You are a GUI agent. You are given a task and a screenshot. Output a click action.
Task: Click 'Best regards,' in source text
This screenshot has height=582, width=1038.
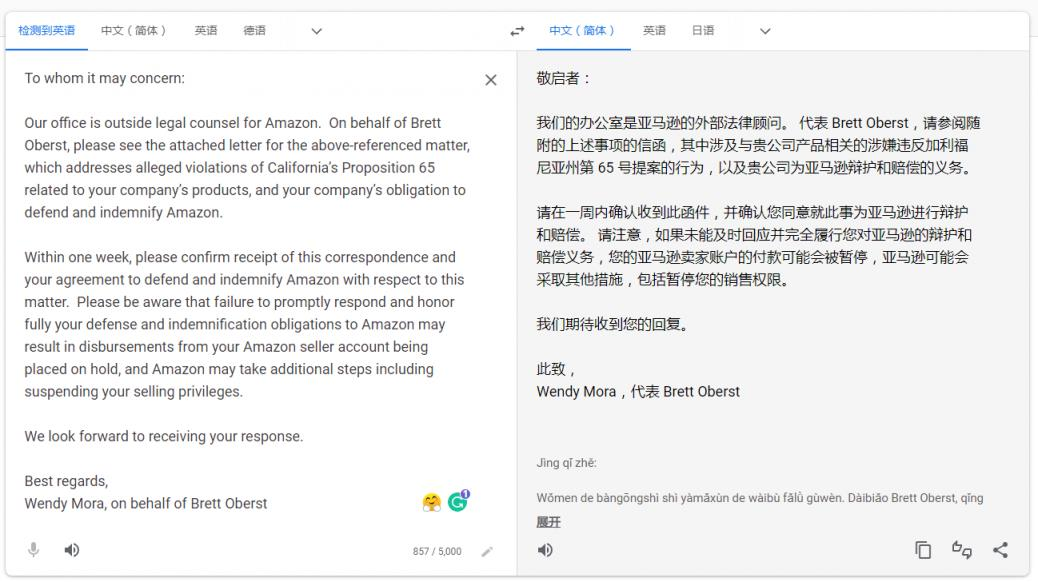click(66, 481)
